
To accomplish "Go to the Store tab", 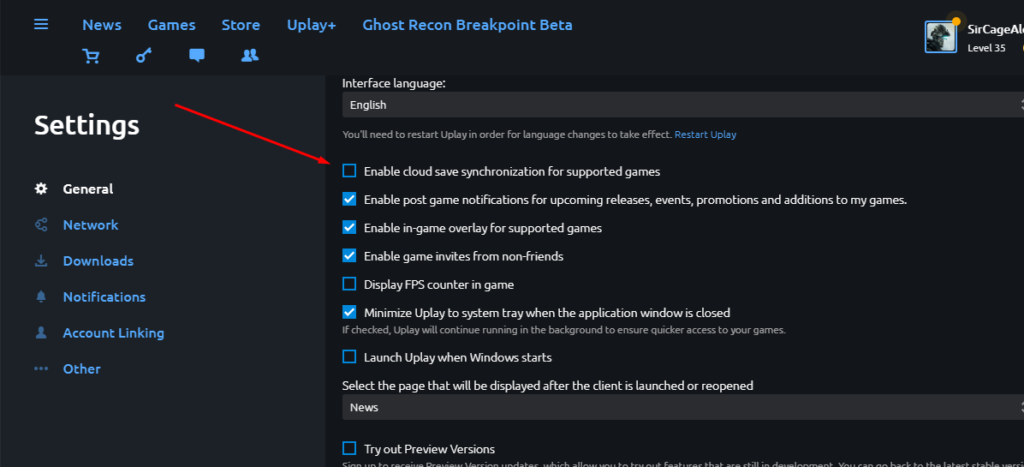I will [240, 25].
